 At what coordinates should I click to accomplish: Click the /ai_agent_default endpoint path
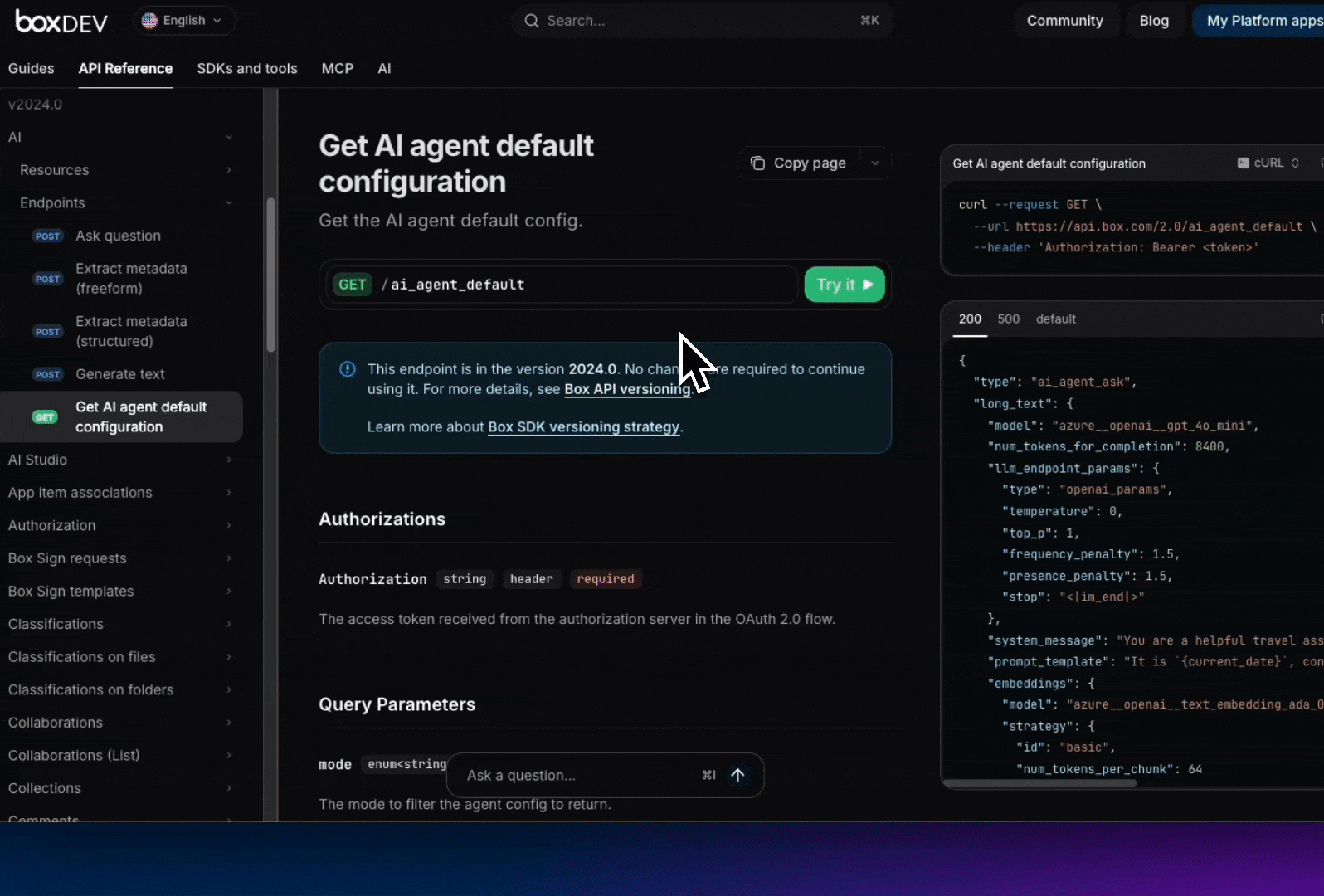pyautogui.click(x=453, y=285)
